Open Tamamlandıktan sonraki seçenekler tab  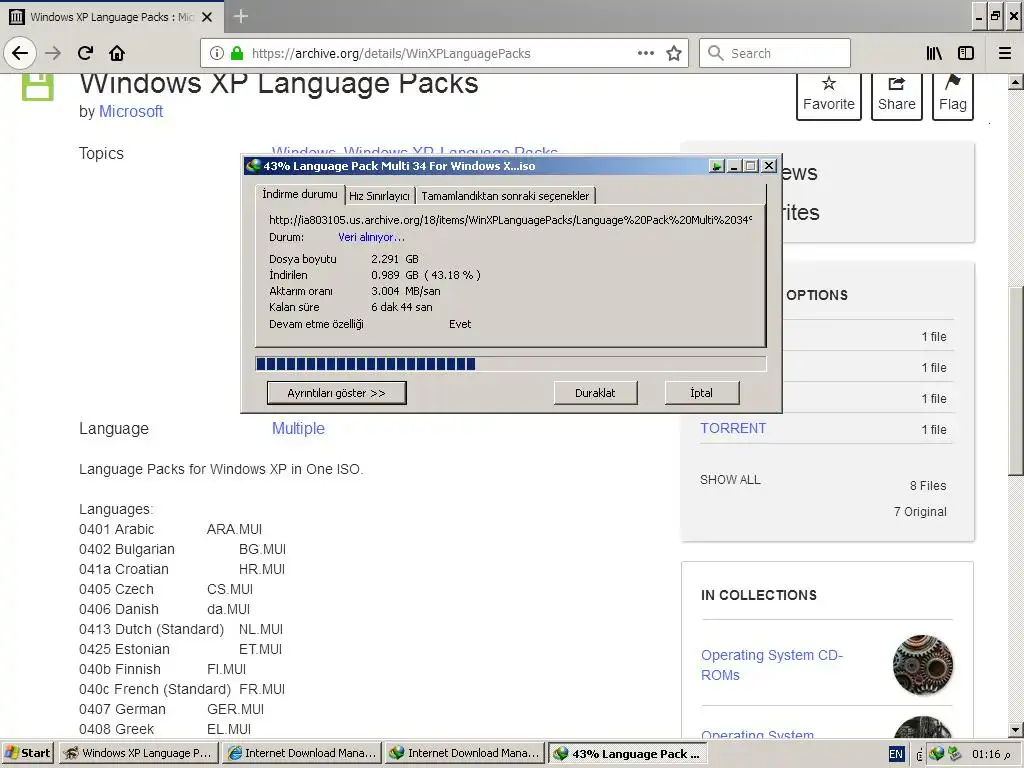tap(505, 196)
